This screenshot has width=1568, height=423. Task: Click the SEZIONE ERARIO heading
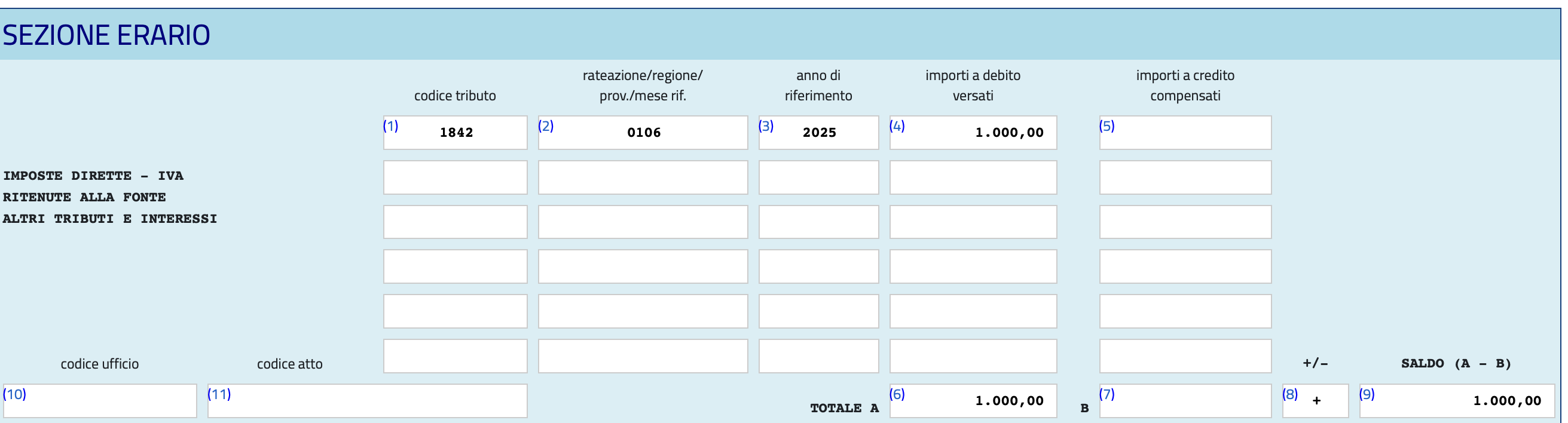point(106,35)
